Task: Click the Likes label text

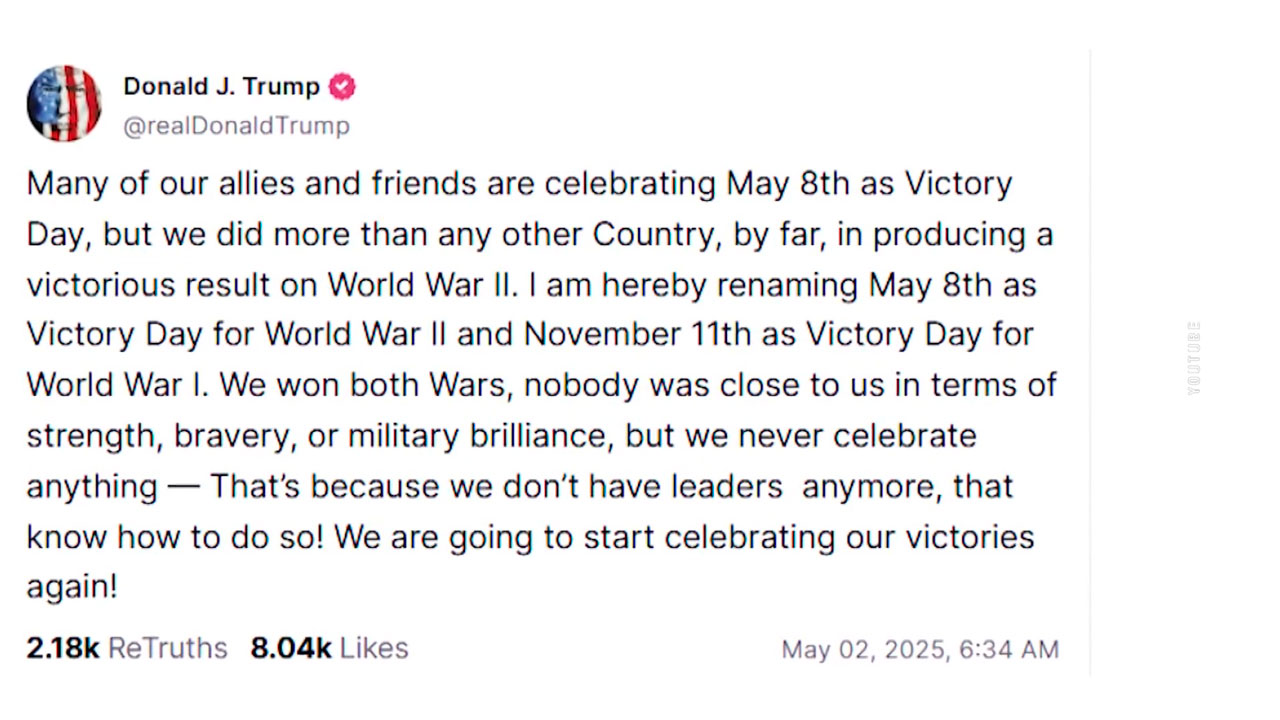Action: click(374, 648)
